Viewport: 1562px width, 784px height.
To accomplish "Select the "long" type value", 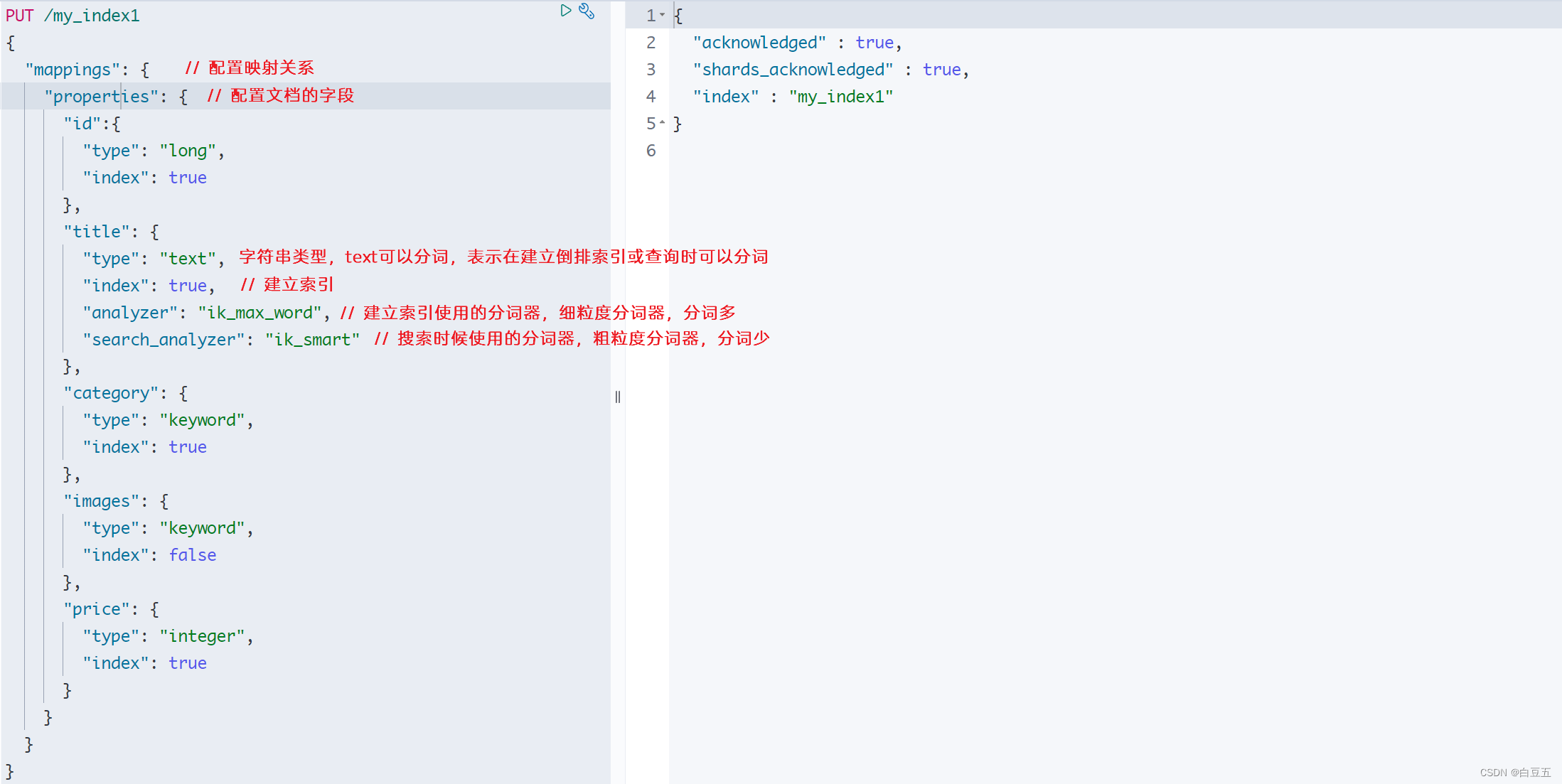I will point(188,151).
